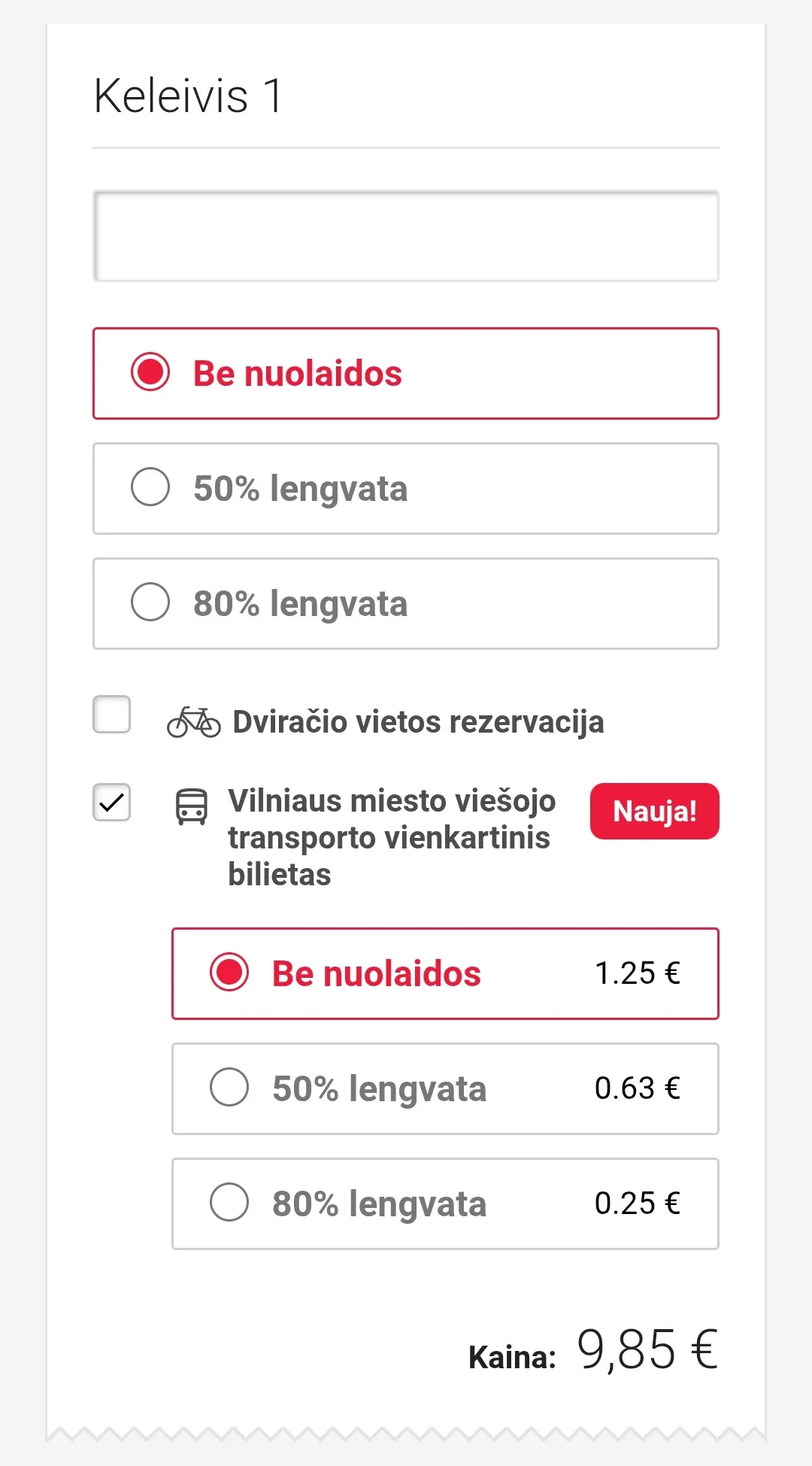The width and height of the screenshot is (812, 1466).
Task: Choose passenger 50% lengvata discount
Action: click(x=150, y=487)
